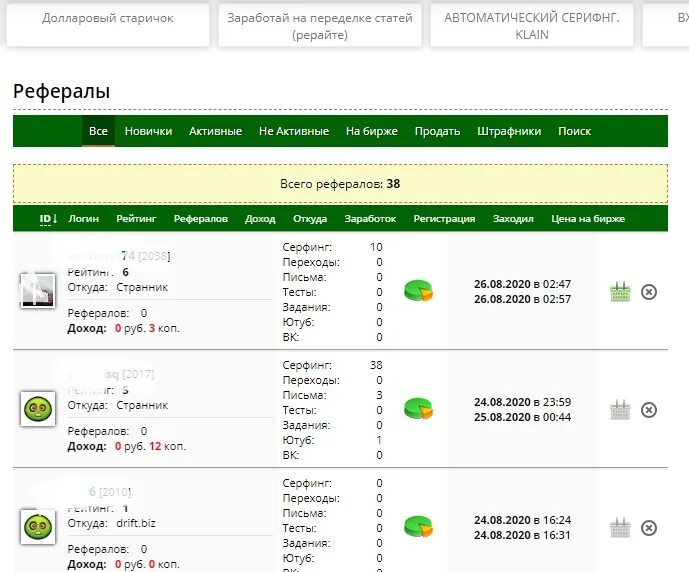Open АВТОМАТИЧЕСКИЙ СЕРИФНГ. KLAIN ad
689x572 pixels.
(532, 25)
